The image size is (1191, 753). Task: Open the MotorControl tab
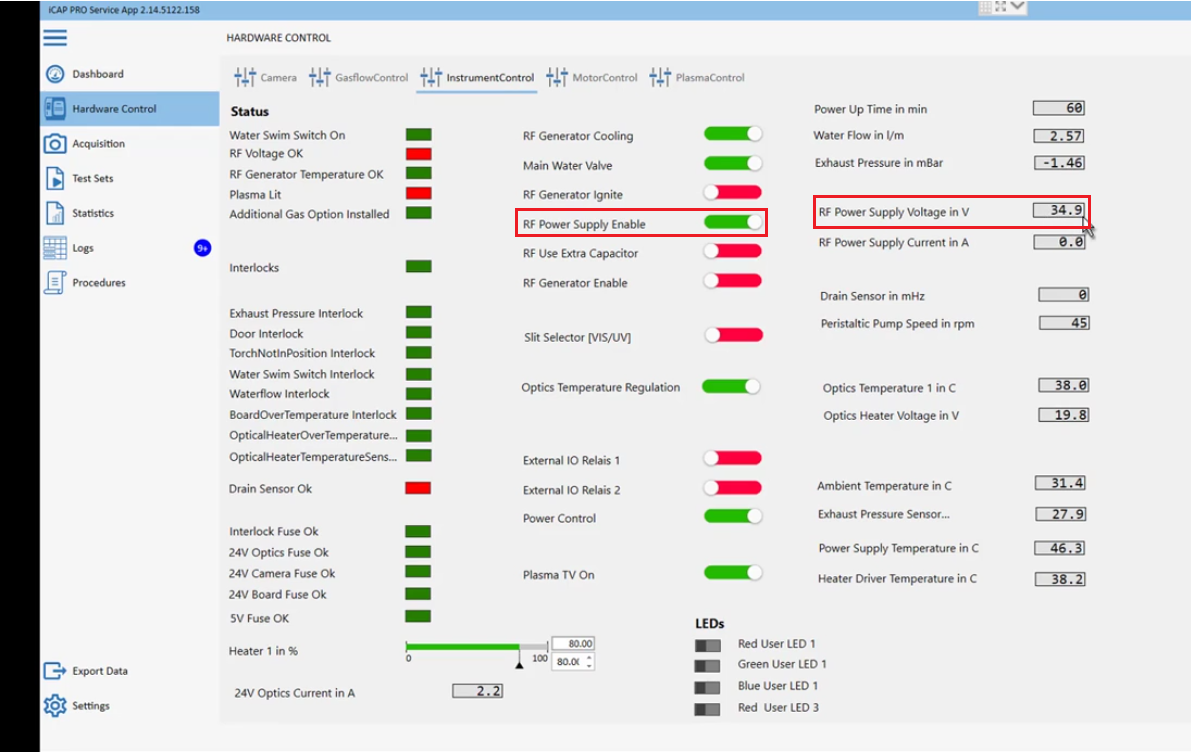(x=592, y=78)
